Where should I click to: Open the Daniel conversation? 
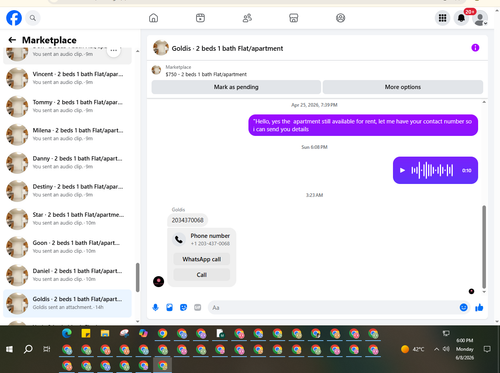coord(67,275)
